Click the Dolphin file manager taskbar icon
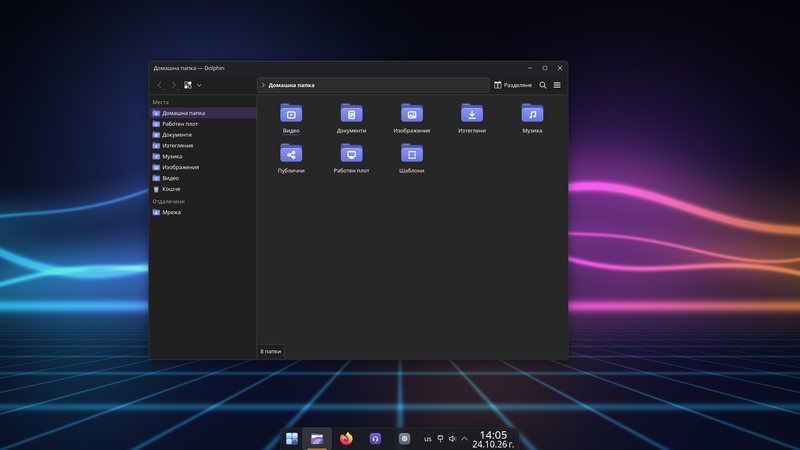Image resolution: width=800 pixels, height=450 pixels. (x=317, y=439)
